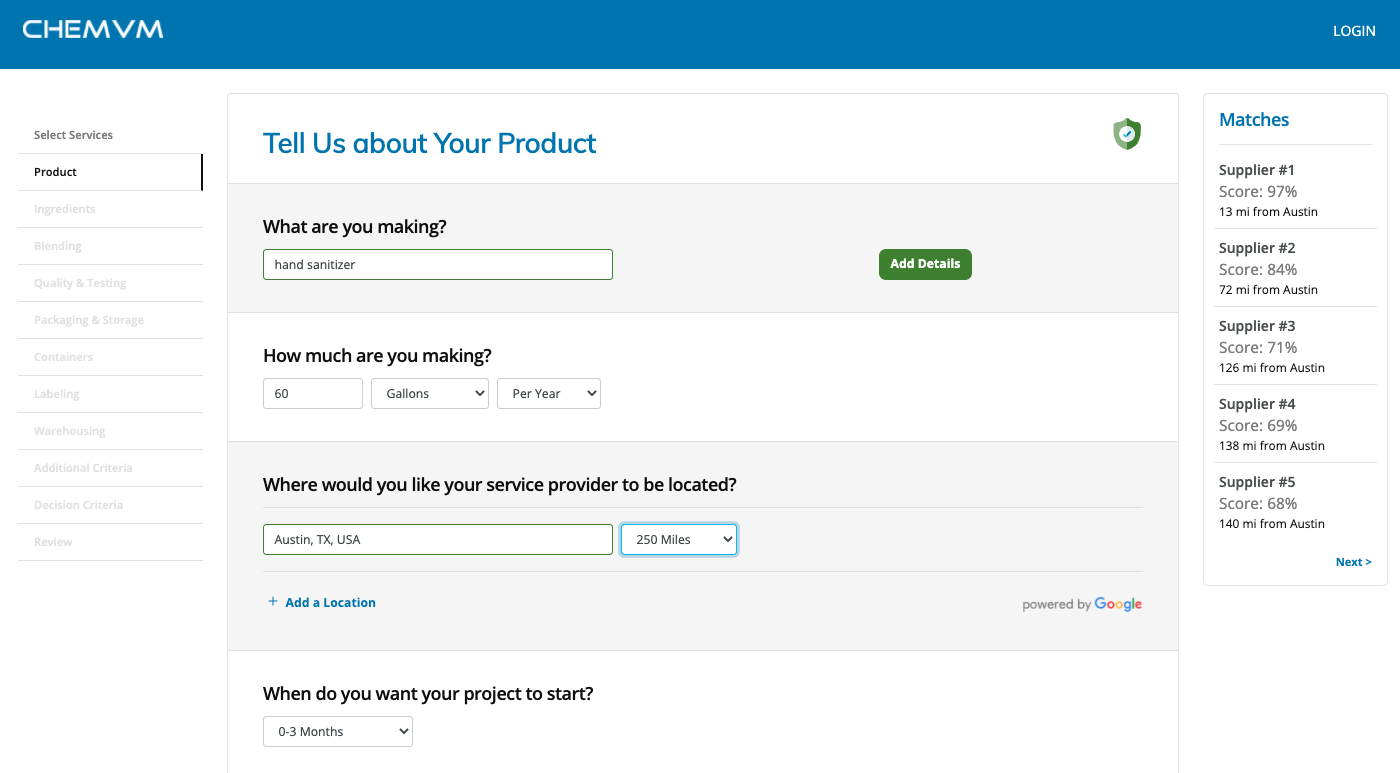
Task: Click the plus icon beside Add a Location
Action: click(x=272, y=602)
